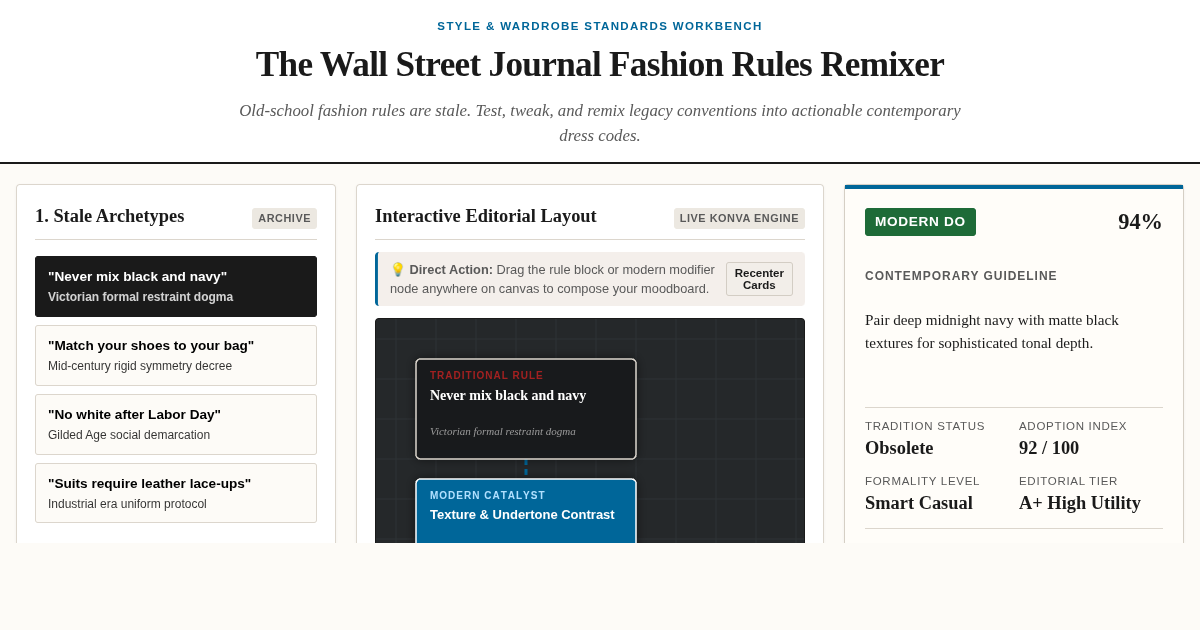Click the lightbulb icon in Direct Action hint
Viewport: 1200px width, 630px height.
397,269
